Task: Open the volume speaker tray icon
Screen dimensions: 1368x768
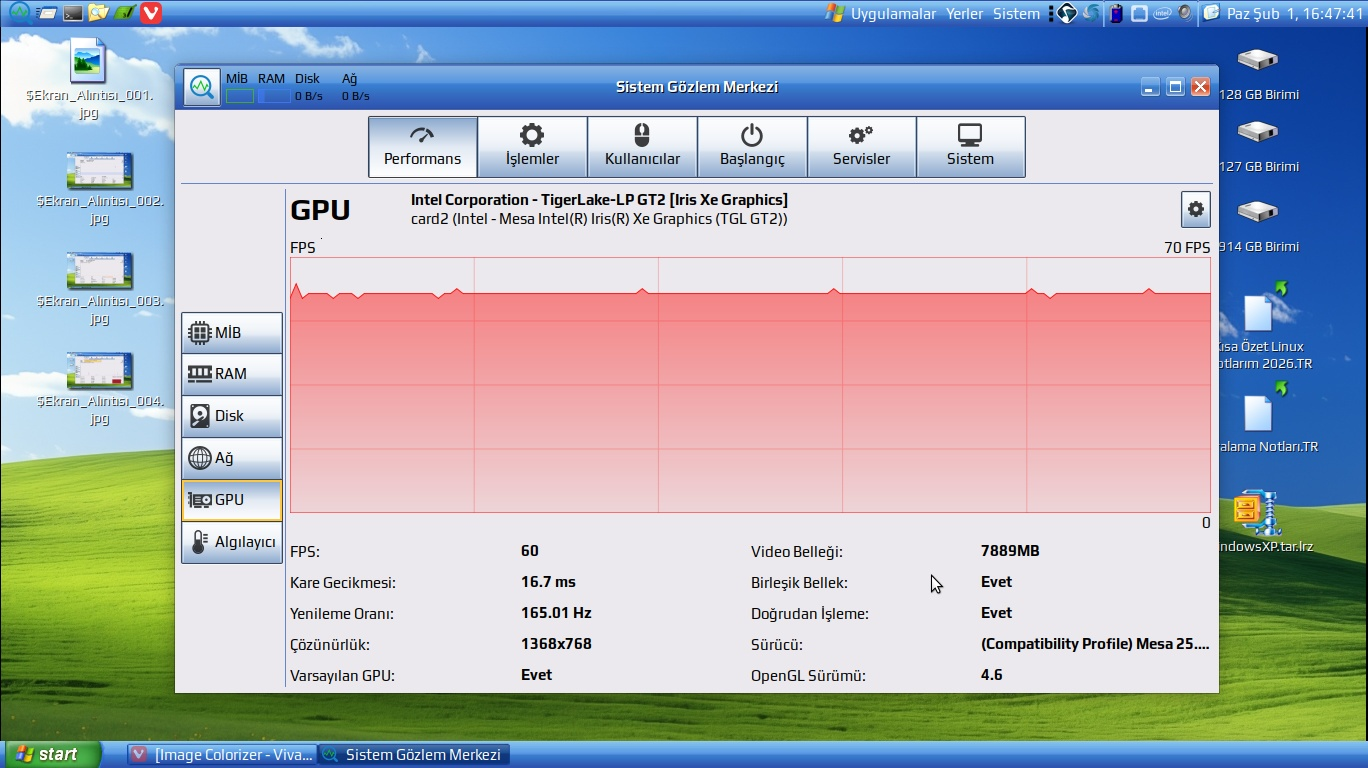Action: [x=1185, y=13]
